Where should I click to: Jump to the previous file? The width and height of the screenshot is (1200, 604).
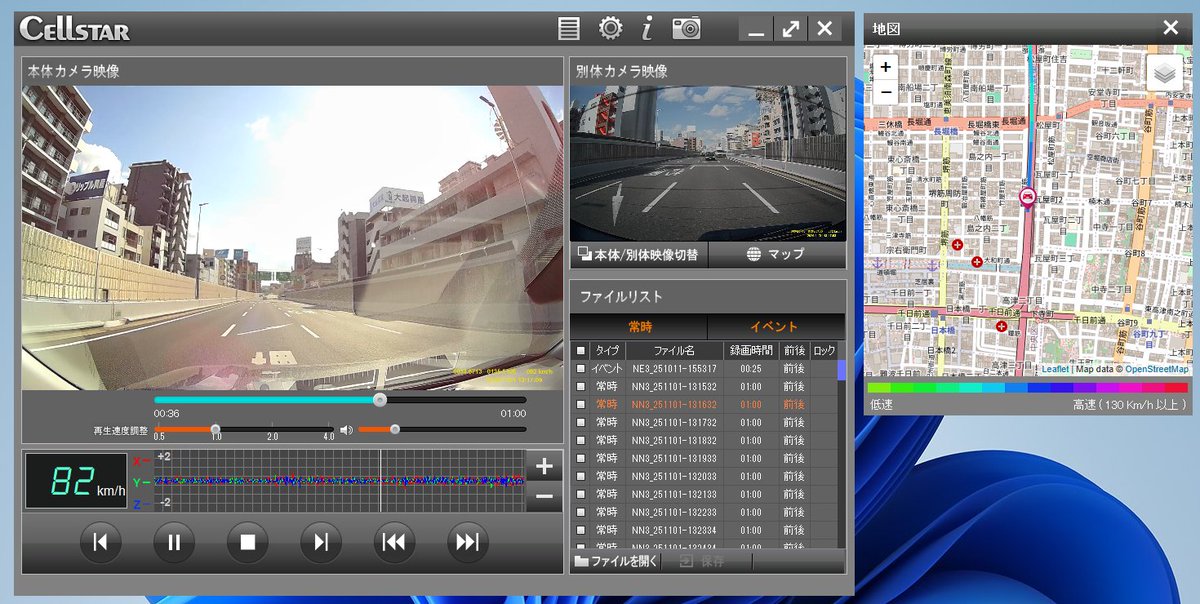pyautogui.click(x=394, y=542)
